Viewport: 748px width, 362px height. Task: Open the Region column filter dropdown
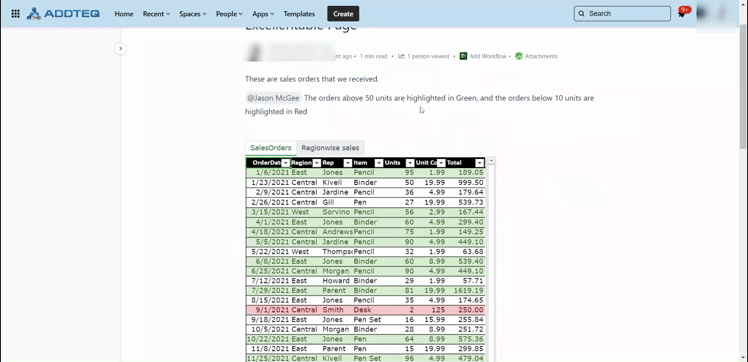pos(316,163)
